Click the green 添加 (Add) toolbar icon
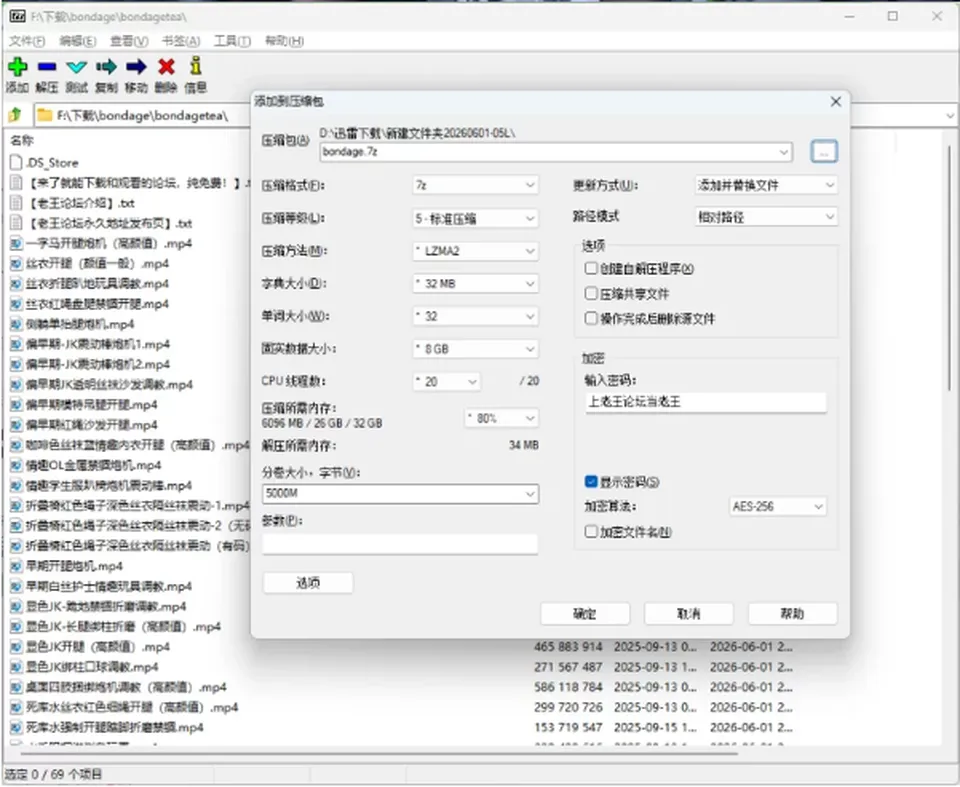Screen dimensions: 960x787 [x=17, y=66]
